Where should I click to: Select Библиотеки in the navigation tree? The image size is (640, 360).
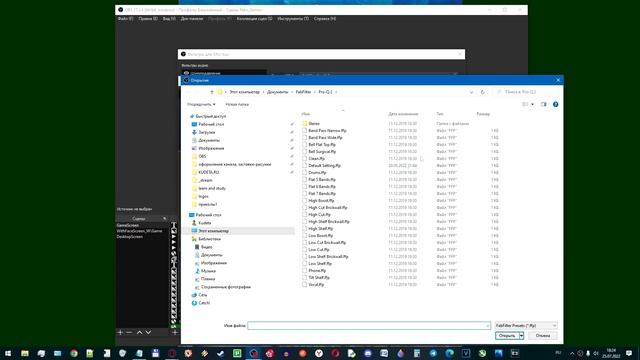(209, 239)
